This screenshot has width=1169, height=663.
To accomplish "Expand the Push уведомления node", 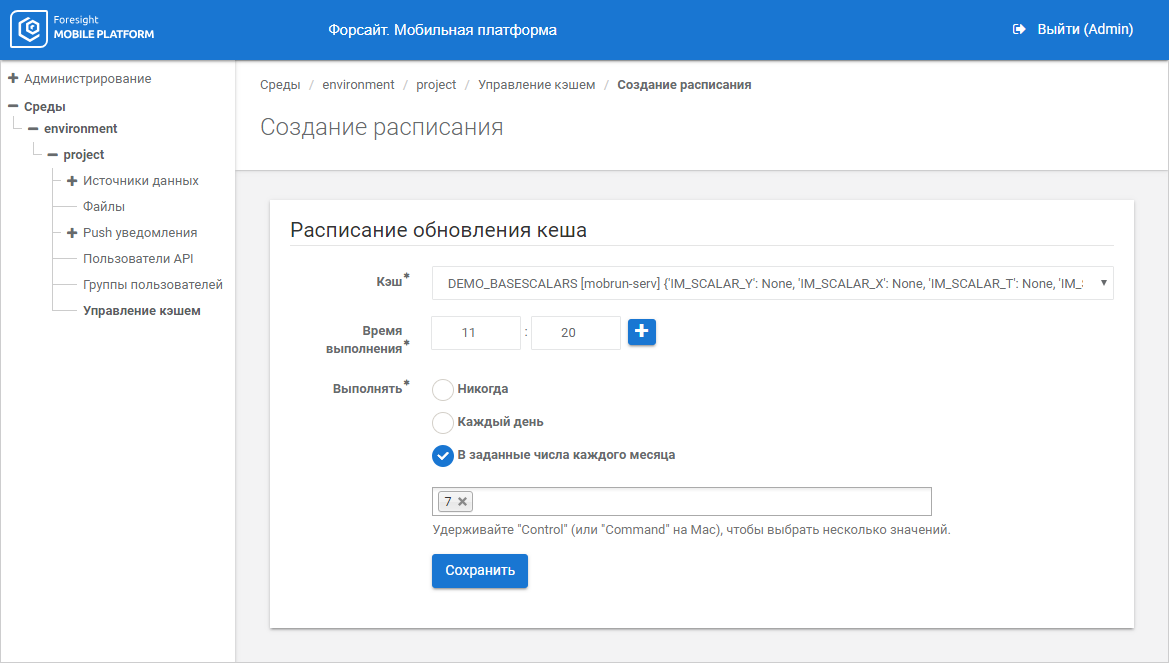I will coord(72,233).
